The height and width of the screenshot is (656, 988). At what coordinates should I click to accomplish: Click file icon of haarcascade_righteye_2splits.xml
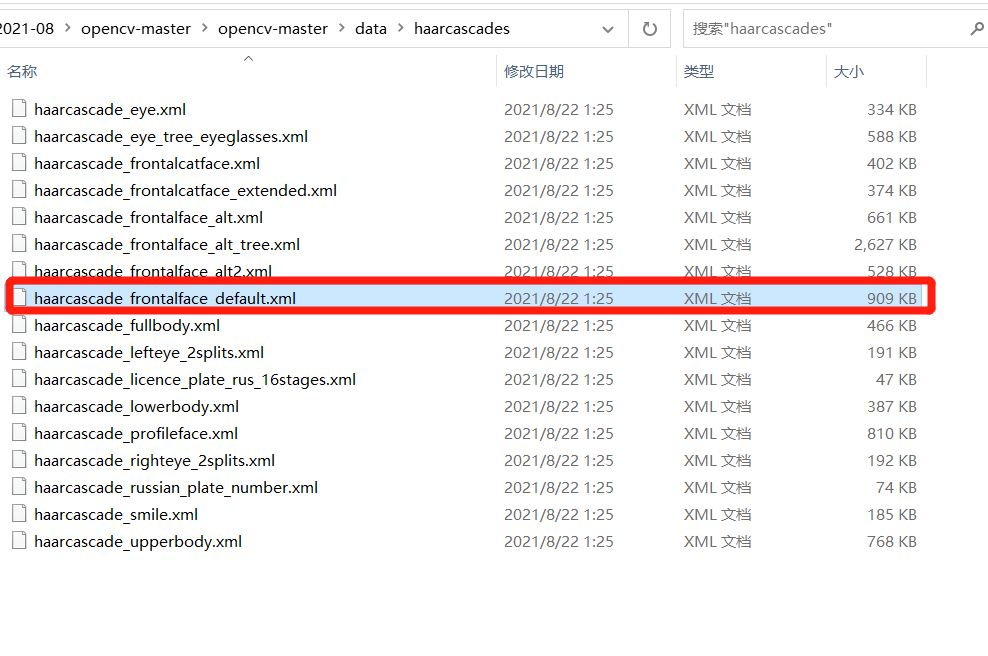(x=20, y=460)
